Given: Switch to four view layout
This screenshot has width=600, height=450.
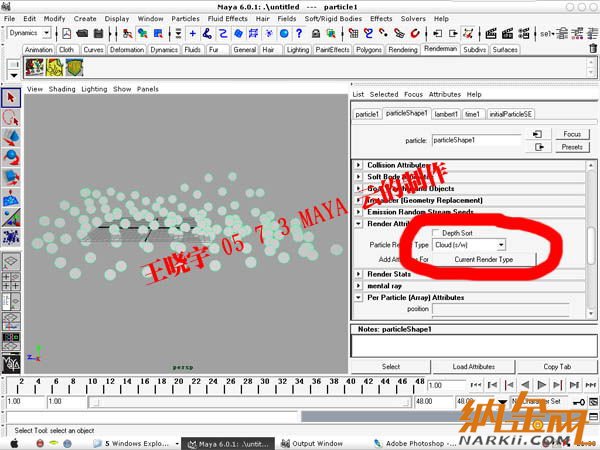Looking at the screenshot, I should [x=11, y=281].
